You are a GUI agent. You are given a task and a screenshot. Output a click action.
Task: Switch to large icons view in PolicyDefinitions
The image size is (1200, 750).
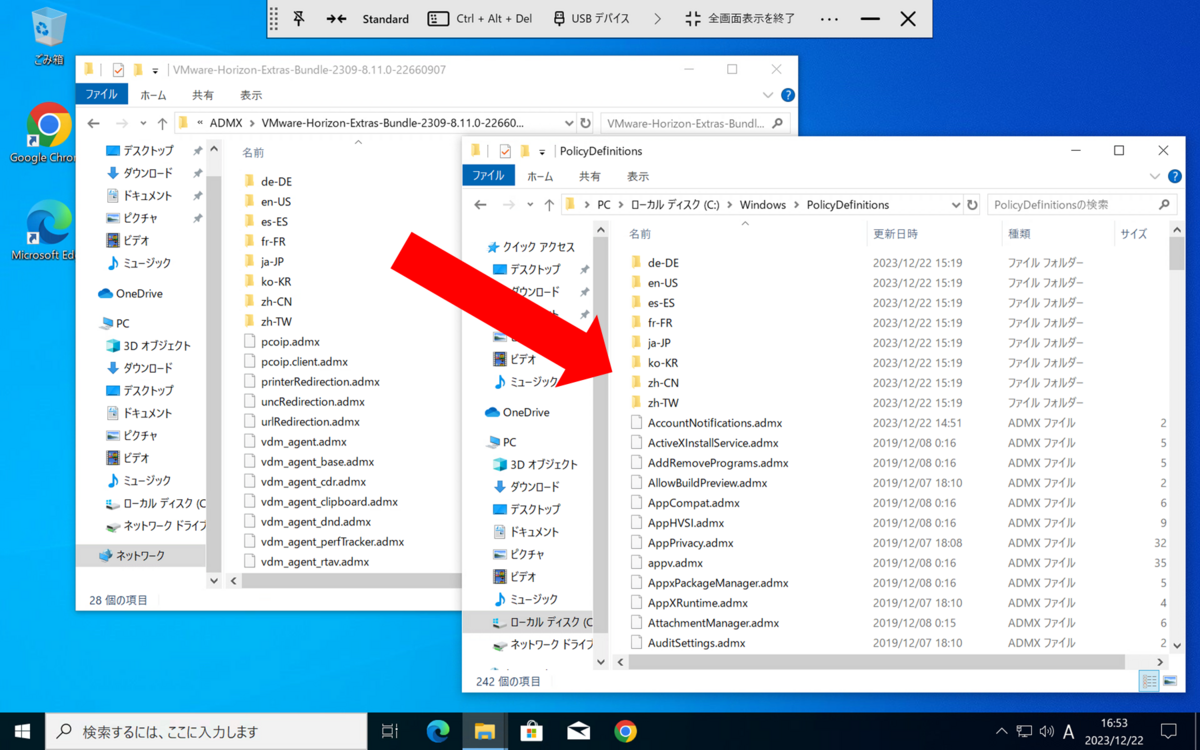[x=1170, y=681]
